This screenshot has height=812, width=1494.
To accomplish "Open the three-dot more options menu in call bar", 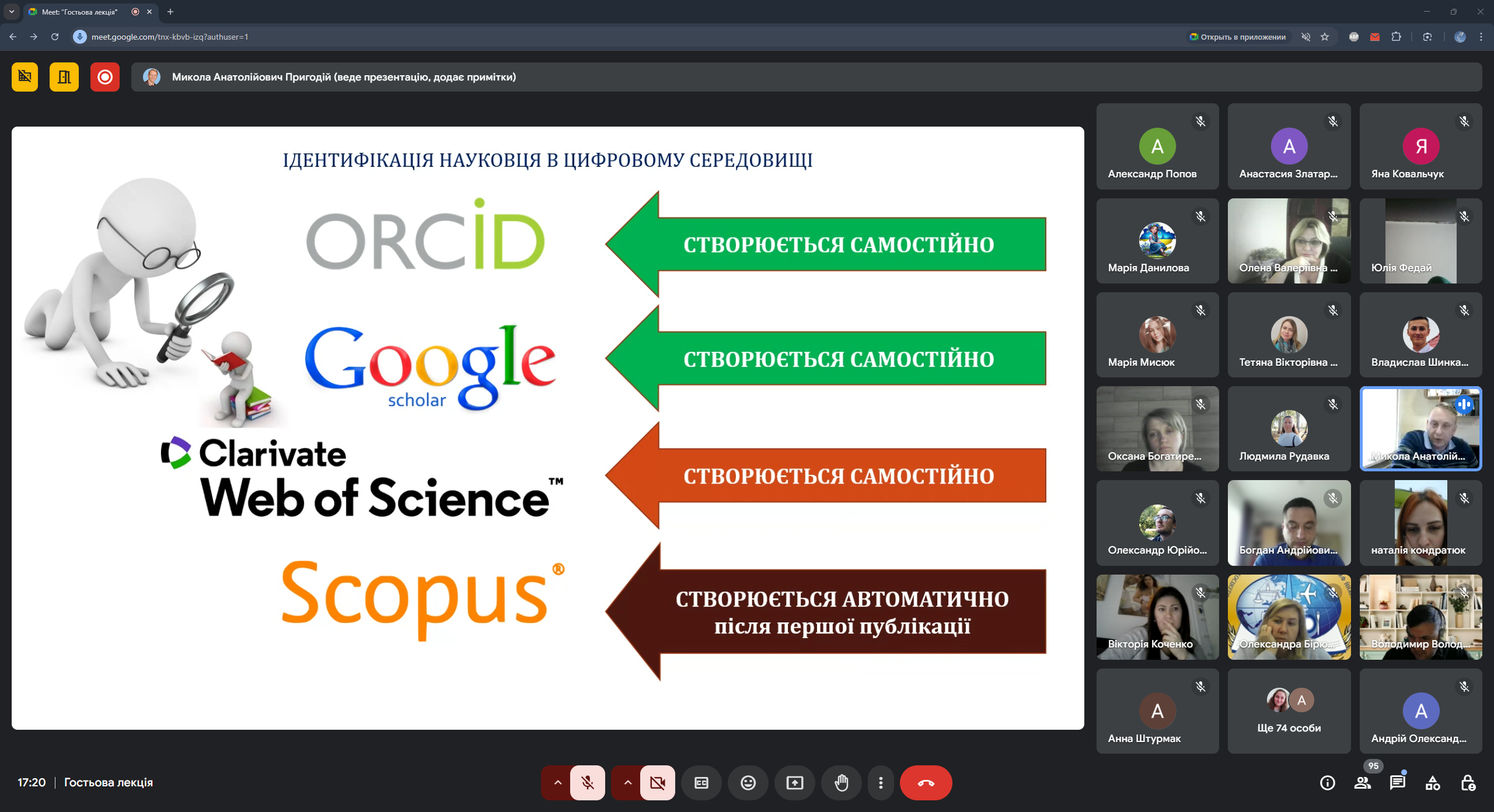I will coord(881,783).
